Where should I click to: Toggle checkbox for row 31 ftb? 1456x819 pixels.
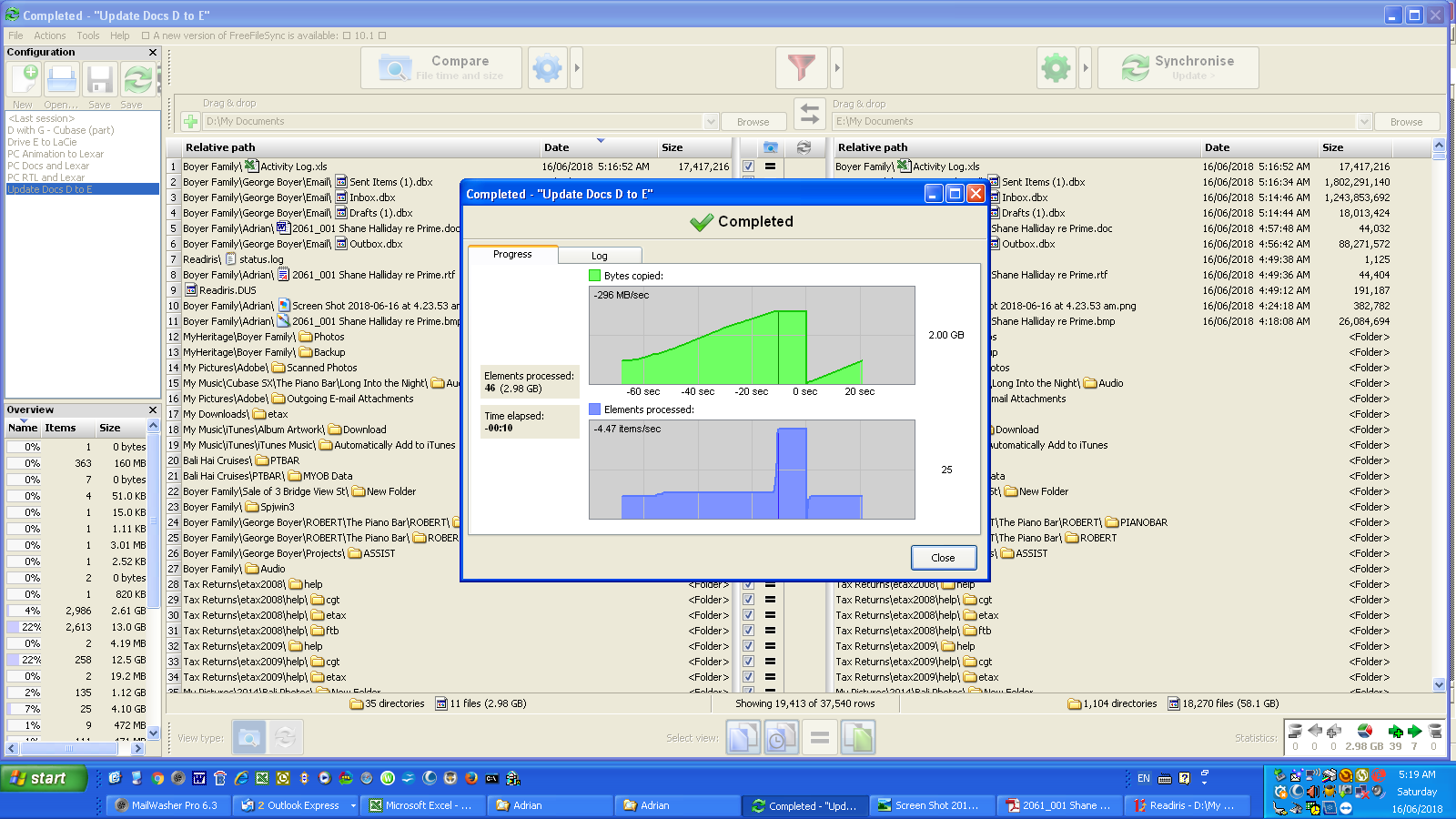748,631
